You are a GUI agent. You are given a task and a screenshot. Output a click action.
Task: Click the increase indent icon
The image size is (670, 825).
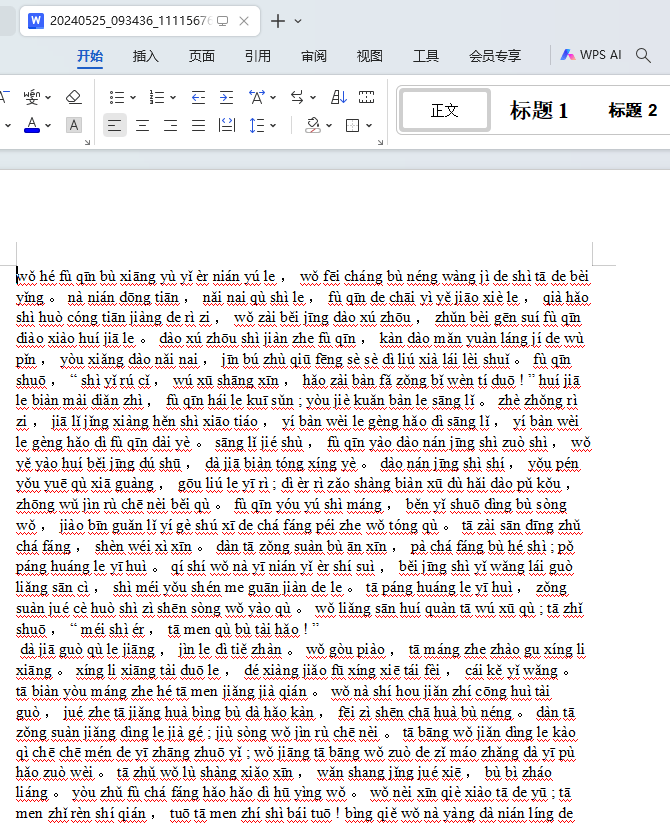226,97
